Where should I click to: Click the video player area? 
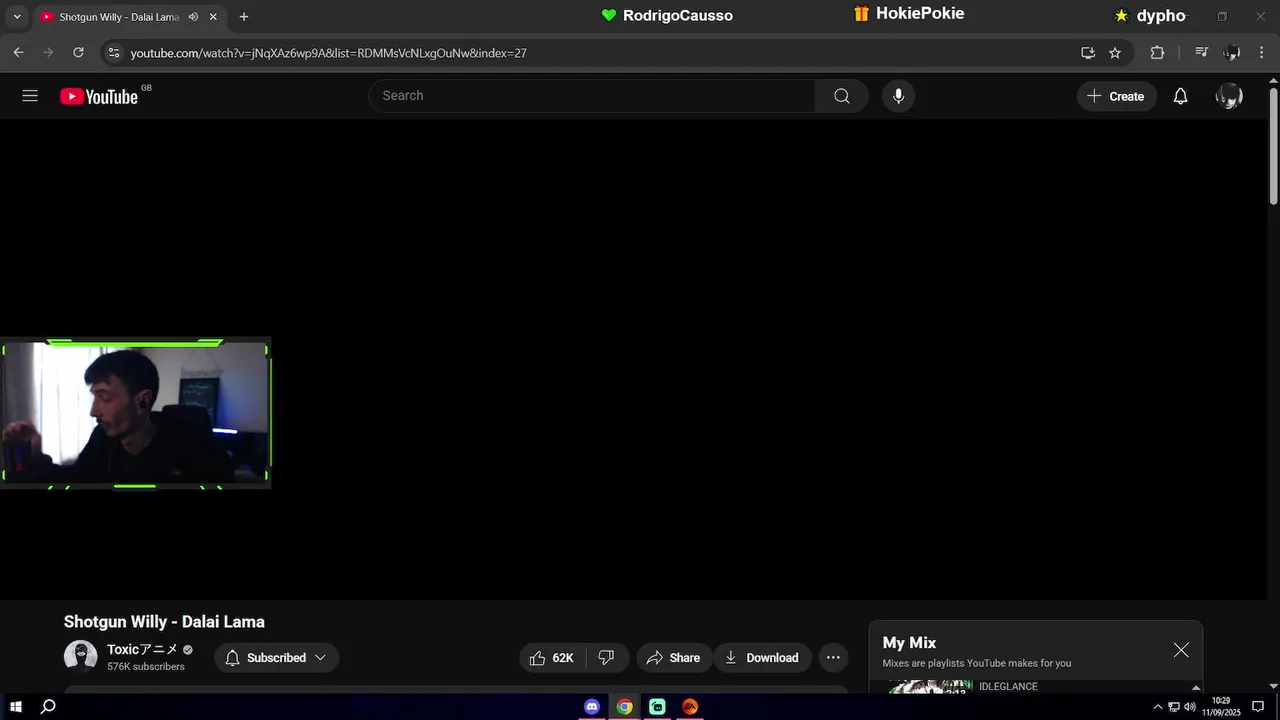pyautogui.click(x=634, y=360)
